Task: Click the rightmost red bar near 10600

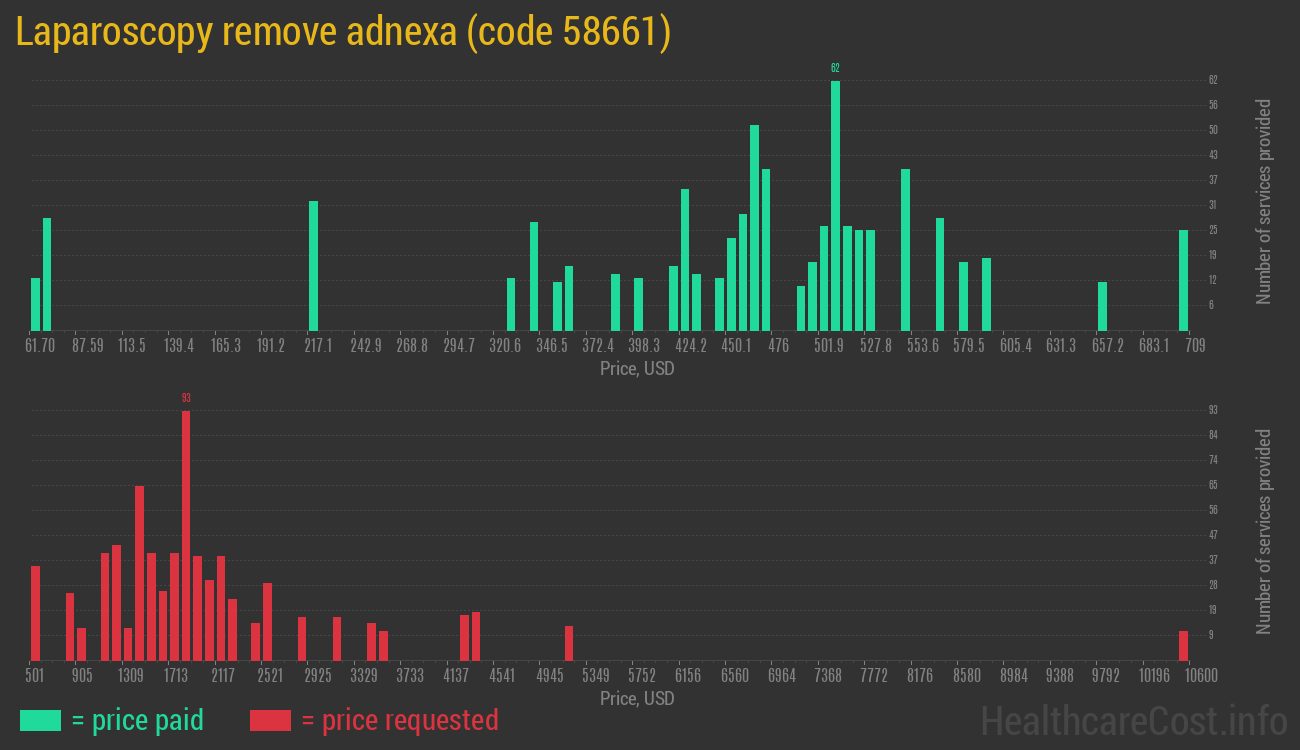Action: (x=1183, y=645)
